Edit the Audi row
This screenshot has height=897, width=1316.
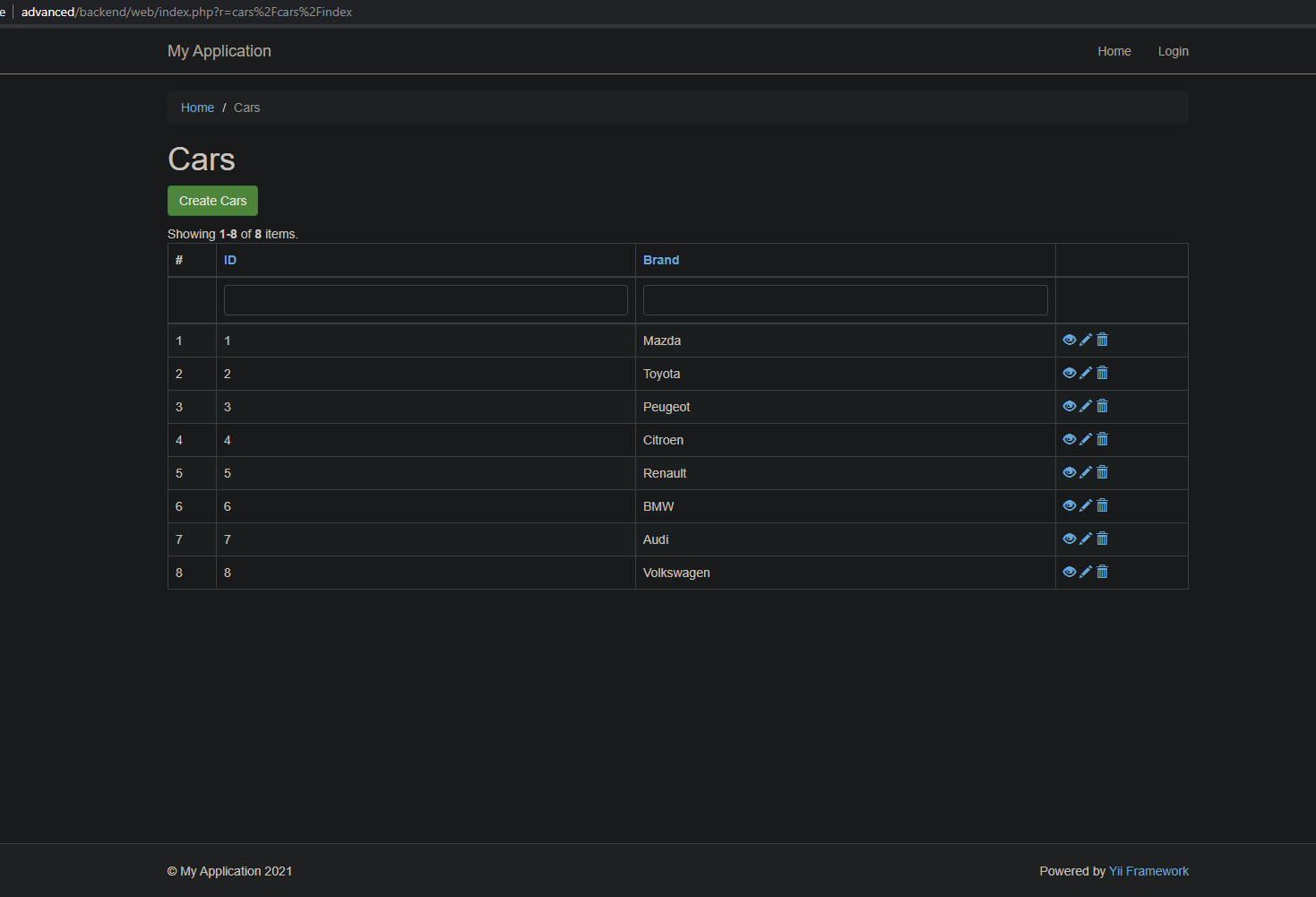[1086, 539]
